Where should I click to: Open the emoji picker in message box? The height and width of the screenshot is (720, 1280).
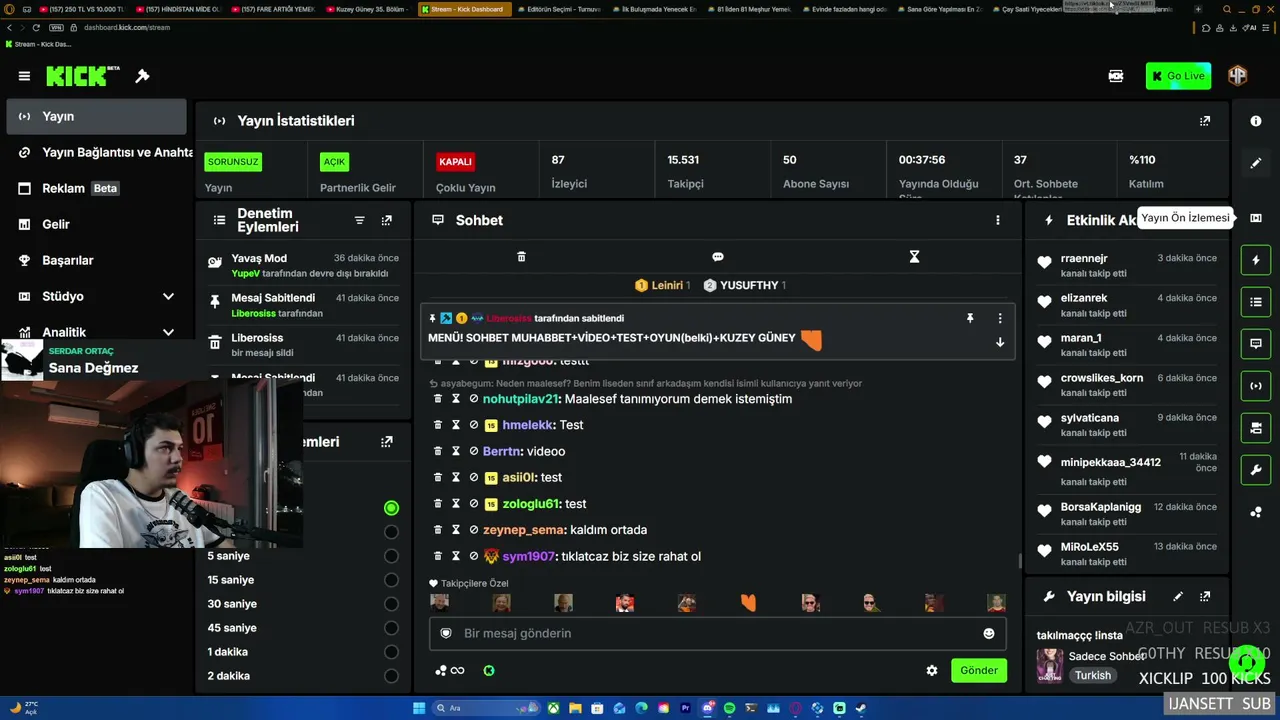(989, 633)
